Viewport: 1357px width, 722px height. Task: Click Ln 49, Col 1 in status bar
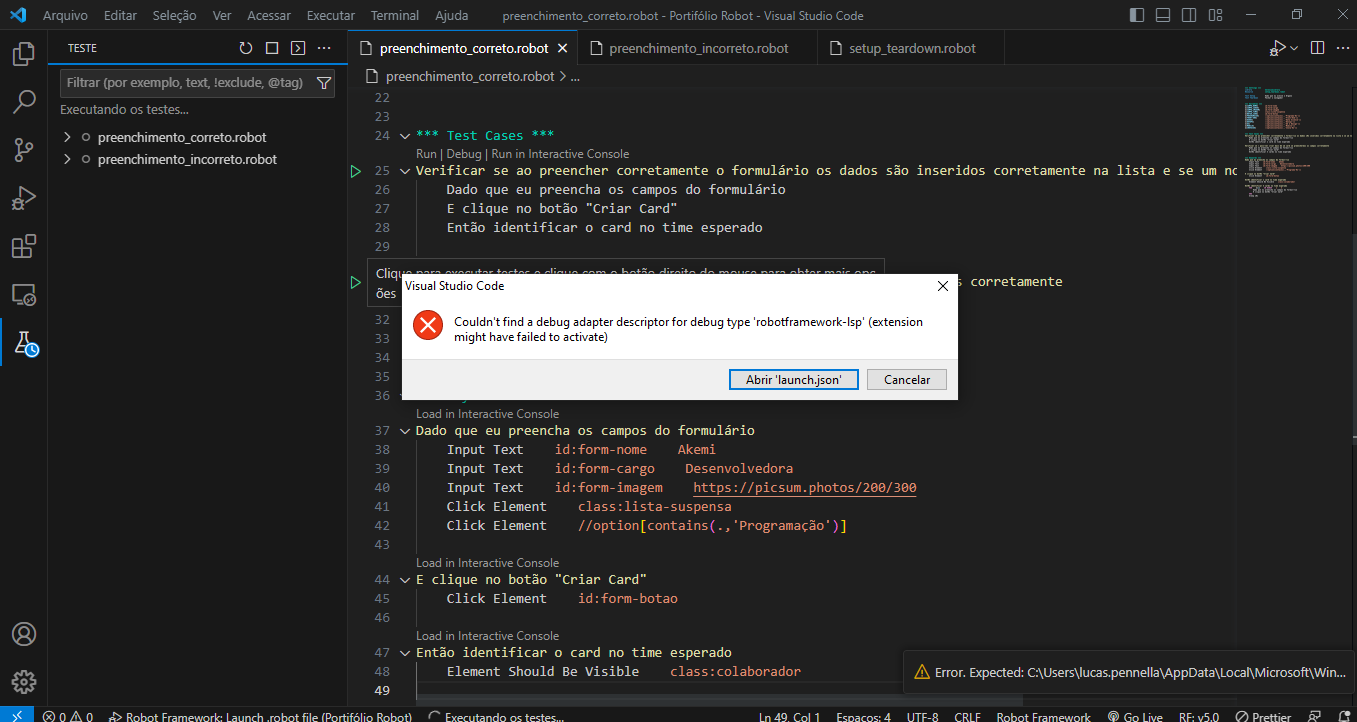click(x=790, y=717)
